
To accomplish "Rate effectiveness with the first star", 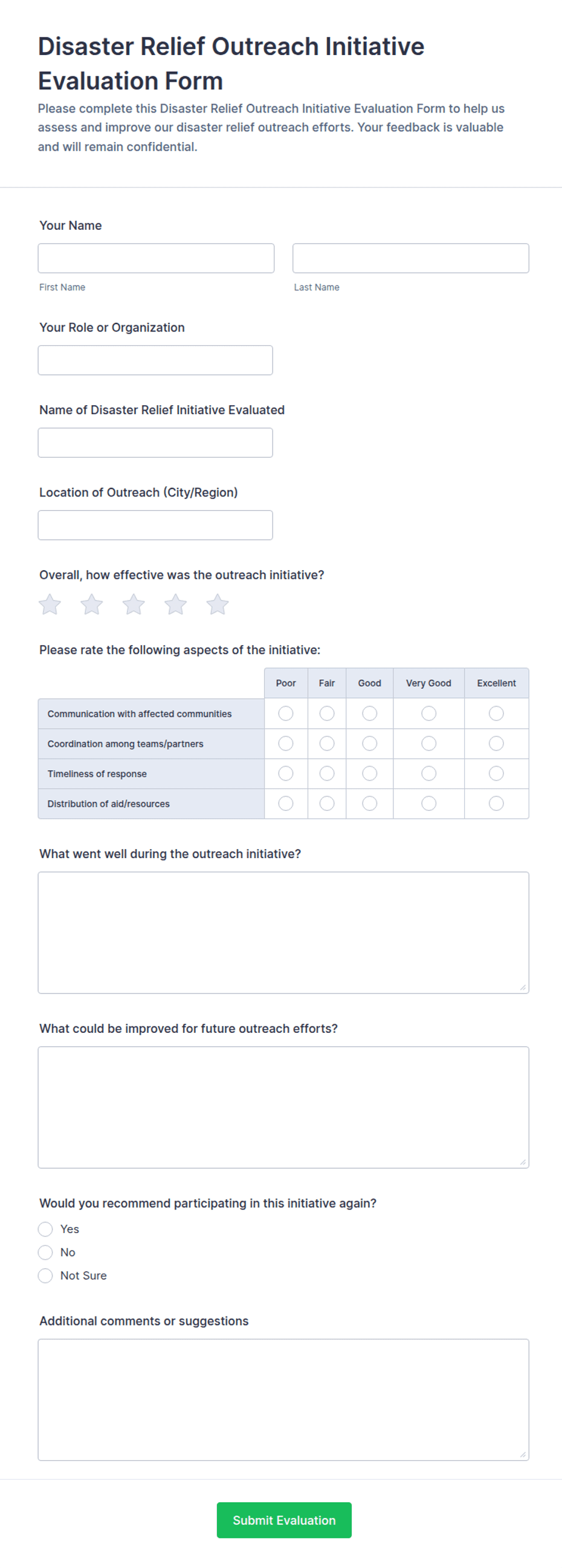I will (50, 605).
